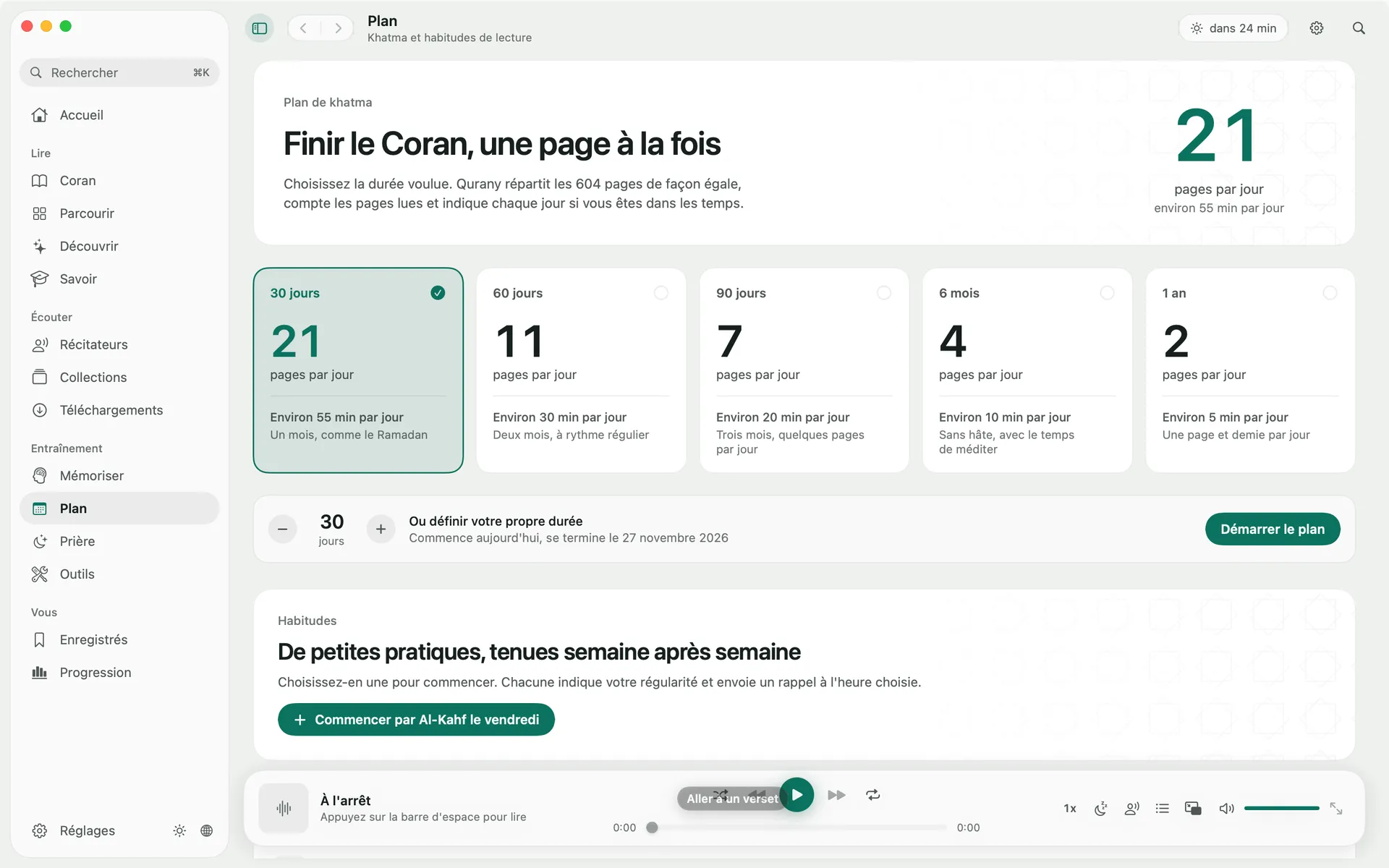Image resolution: width=1389 pixels, height=868 pixels.
Task: Skip to next with fast-forward button
Action: (836, 795)
